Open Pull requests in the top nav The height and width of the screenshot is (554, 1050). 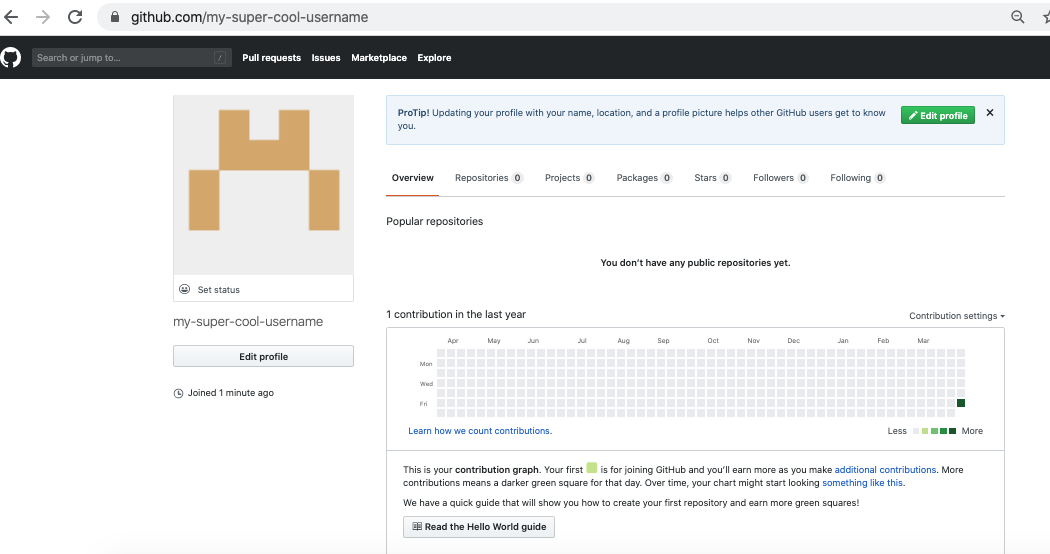[271, 58]
